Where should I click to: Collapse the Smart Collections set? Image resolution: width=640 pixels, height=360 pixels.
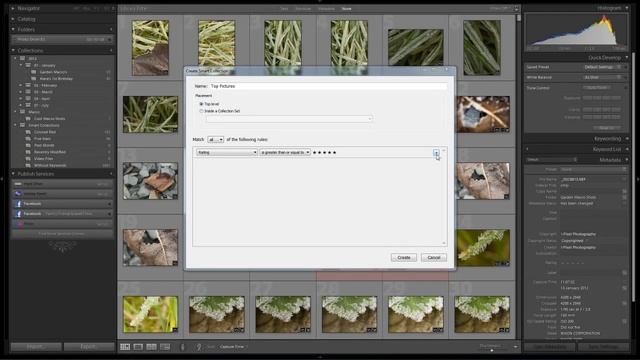tap(16, 125)
